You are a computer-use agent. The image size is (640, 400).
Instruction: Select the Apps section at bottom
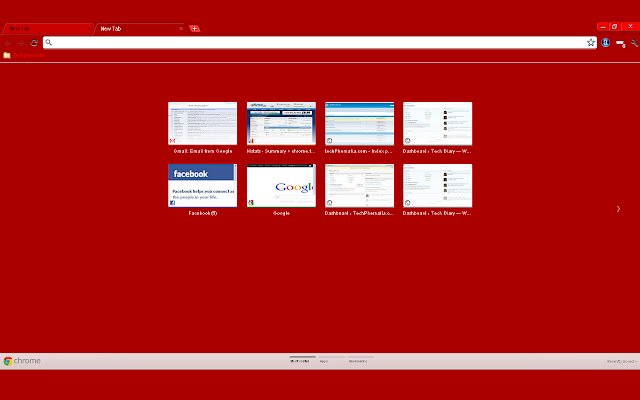tap(324, 361)
